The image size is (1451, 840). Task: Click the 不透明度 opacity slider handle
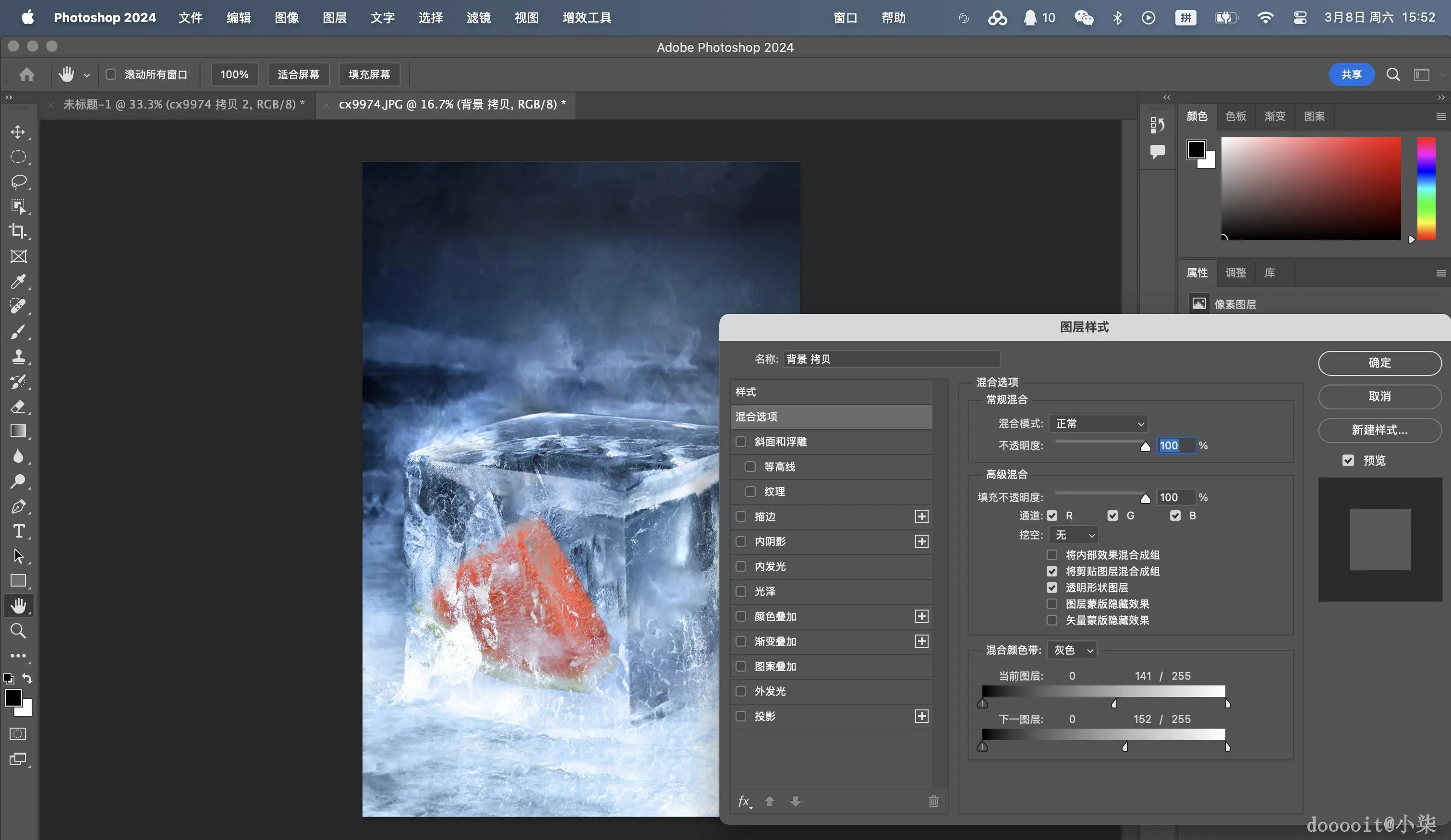pyautogui.click(x=1145, y=447)
